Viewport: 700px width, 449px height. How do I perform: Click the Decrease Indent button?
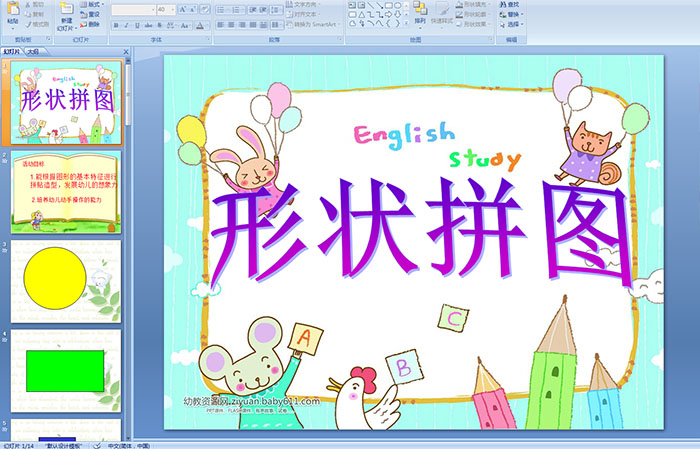point(253,10)
